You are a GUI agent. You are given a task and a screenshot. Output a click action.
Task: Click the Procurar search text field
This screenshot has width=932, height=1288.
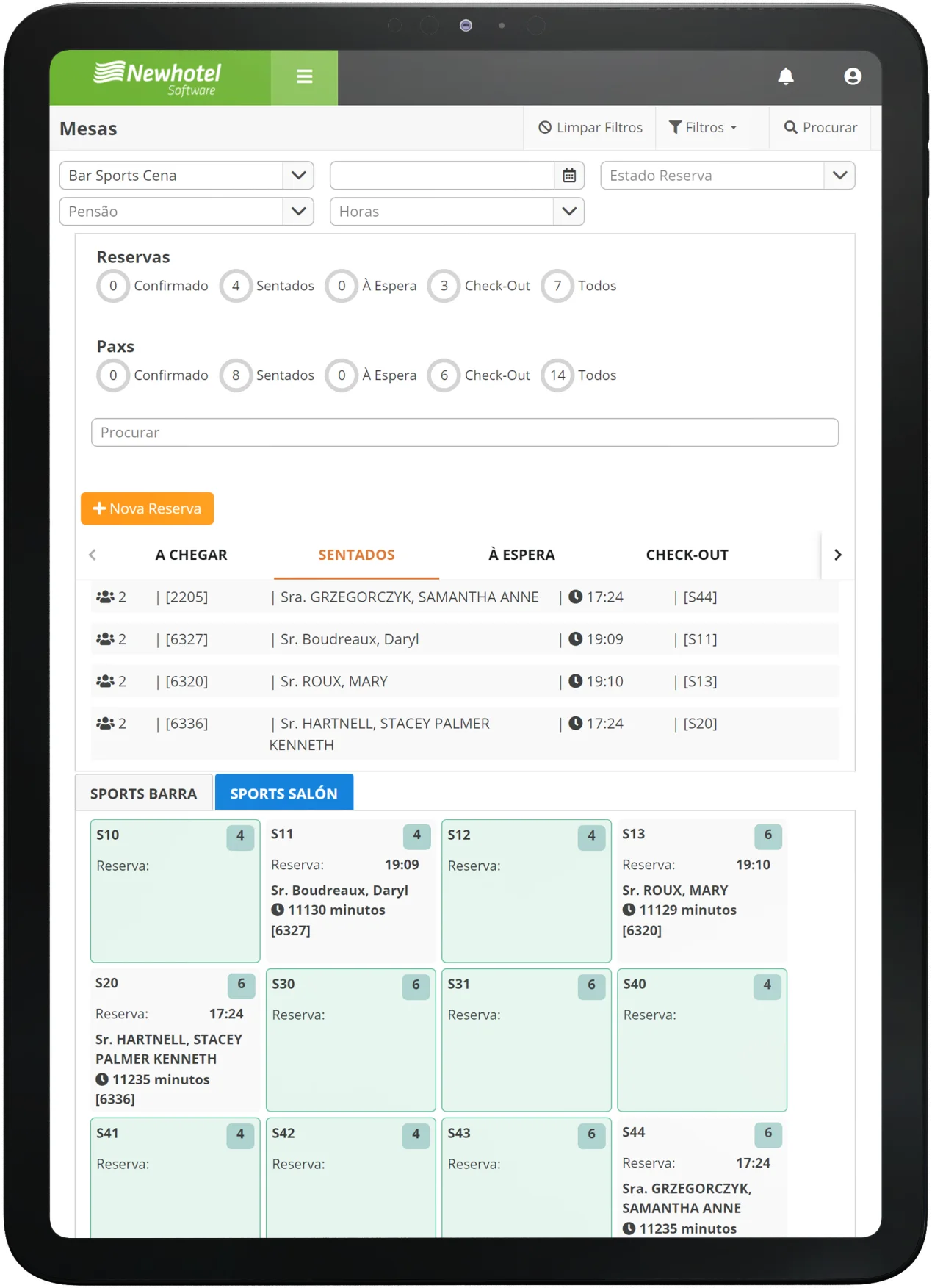[465, 433]
